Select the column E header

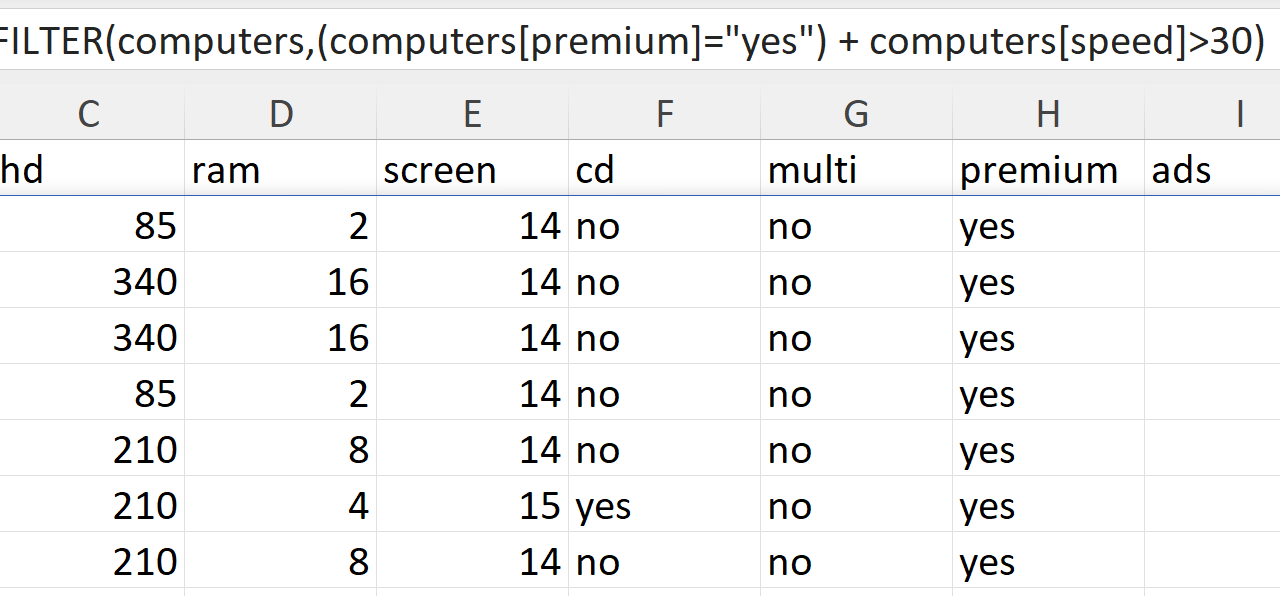point(473,115)
